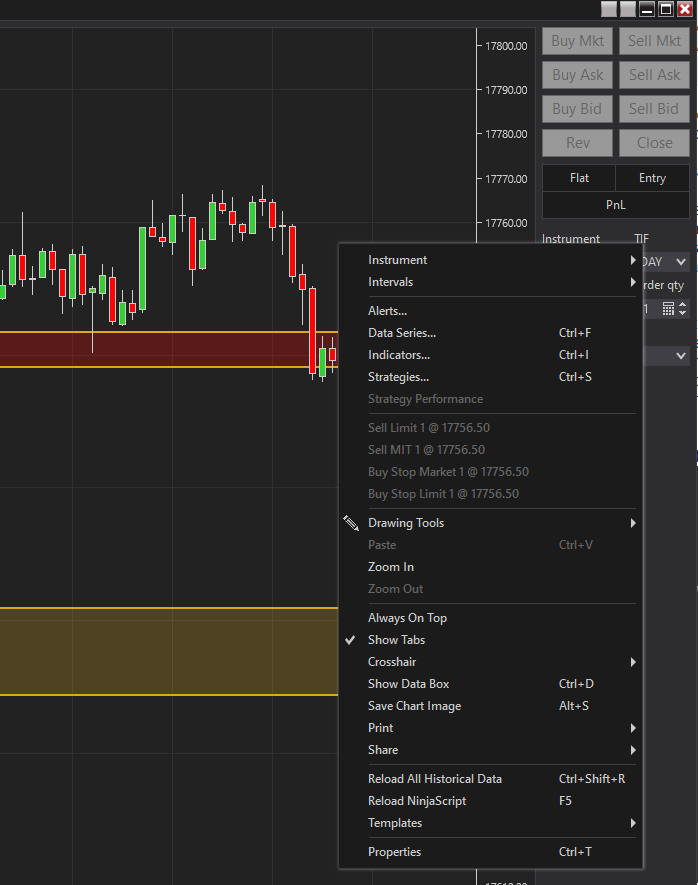
Task: Select Reload All Historical Data
Action: click(x=490, y=779)
